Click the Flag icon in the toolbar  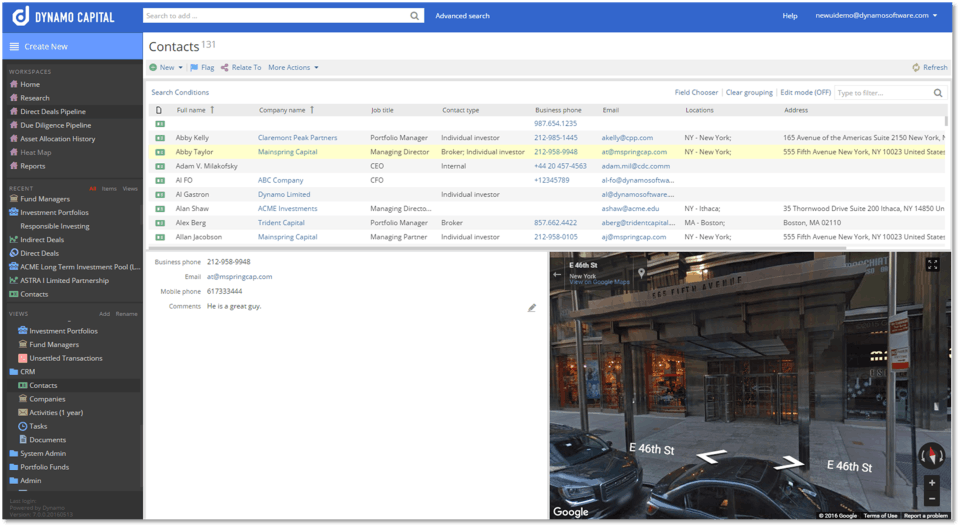pos(194,68)
